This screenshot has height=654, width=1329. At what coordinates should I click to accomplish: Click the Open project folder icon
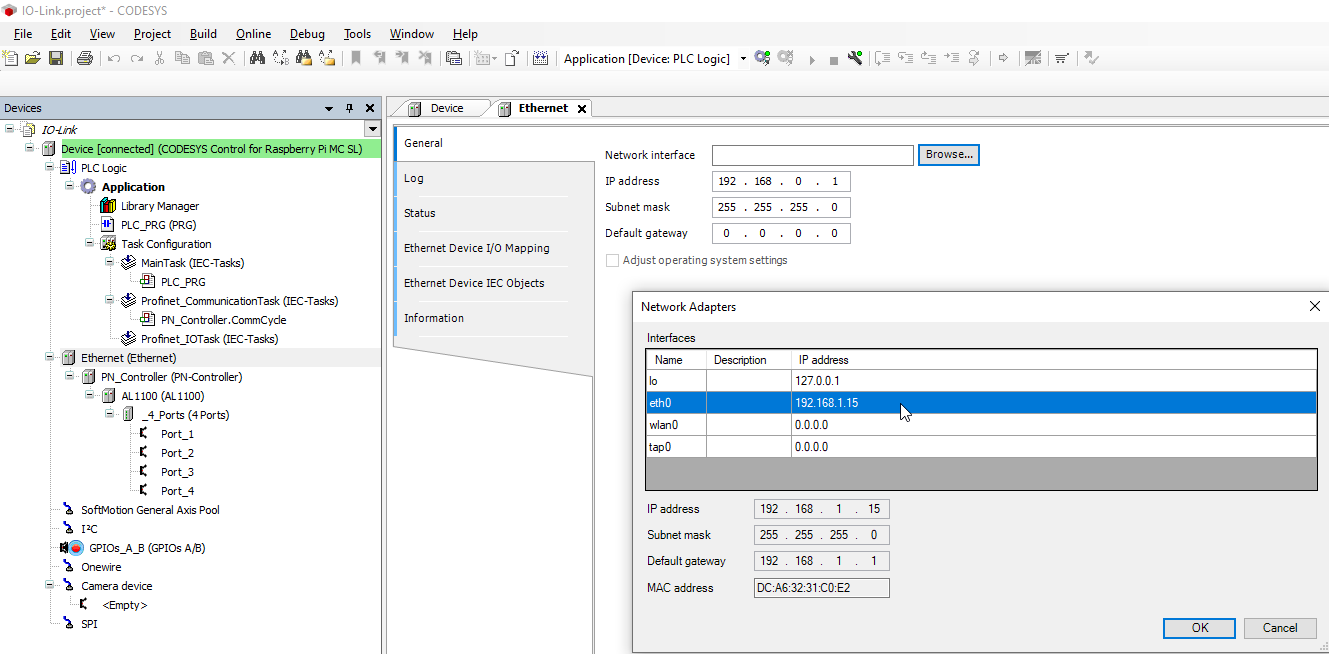(33, 59)
